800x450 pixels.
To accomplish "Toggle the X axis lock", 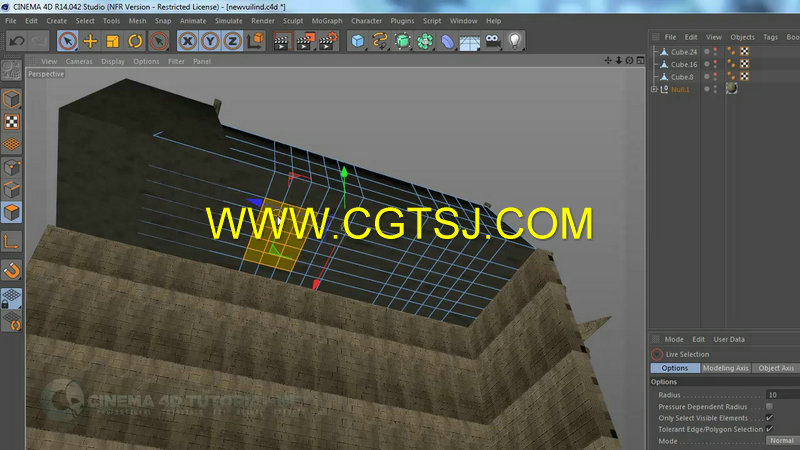I will pyautogui.click(x=188, y=41).
